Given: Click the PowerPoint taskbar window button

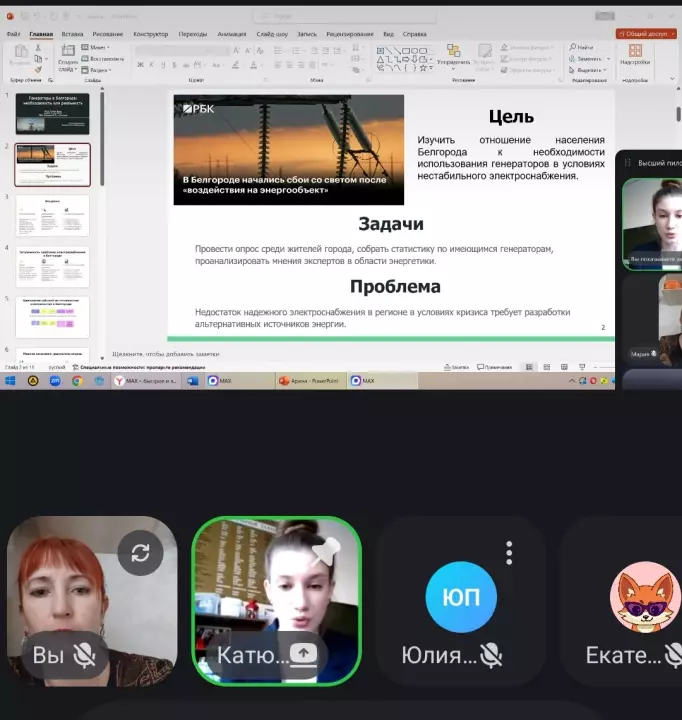Looking at the screenshot, I should click(x=308, y=381).
